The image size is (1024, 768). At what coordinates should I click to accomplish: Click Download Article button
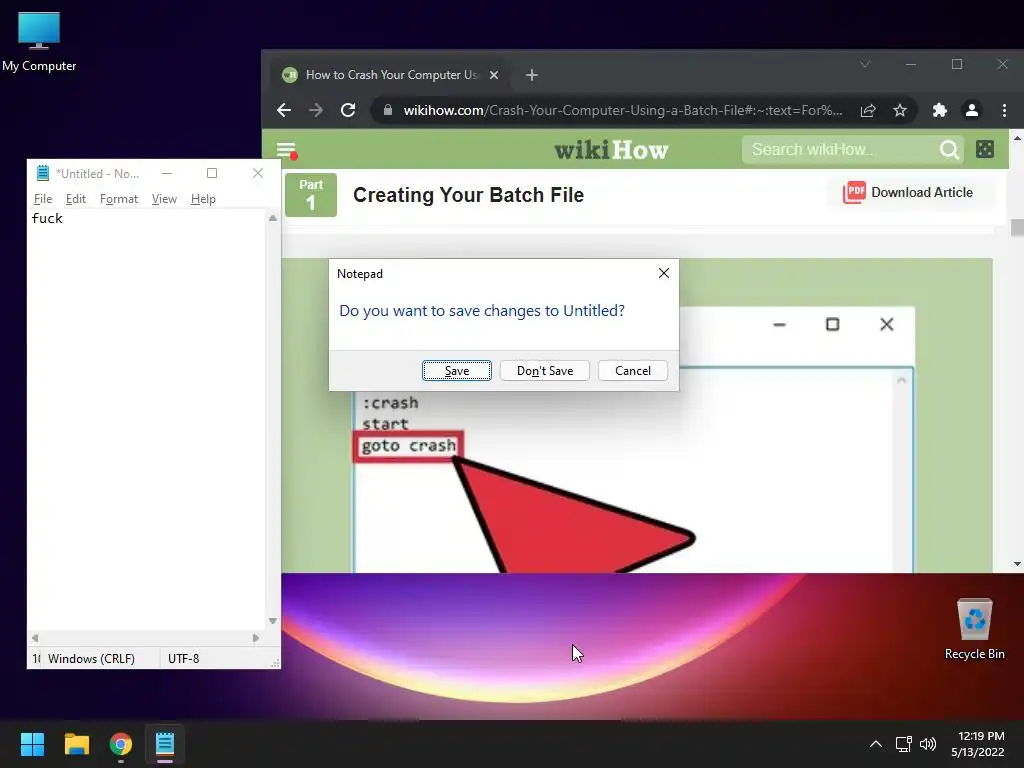click(908, 193)
